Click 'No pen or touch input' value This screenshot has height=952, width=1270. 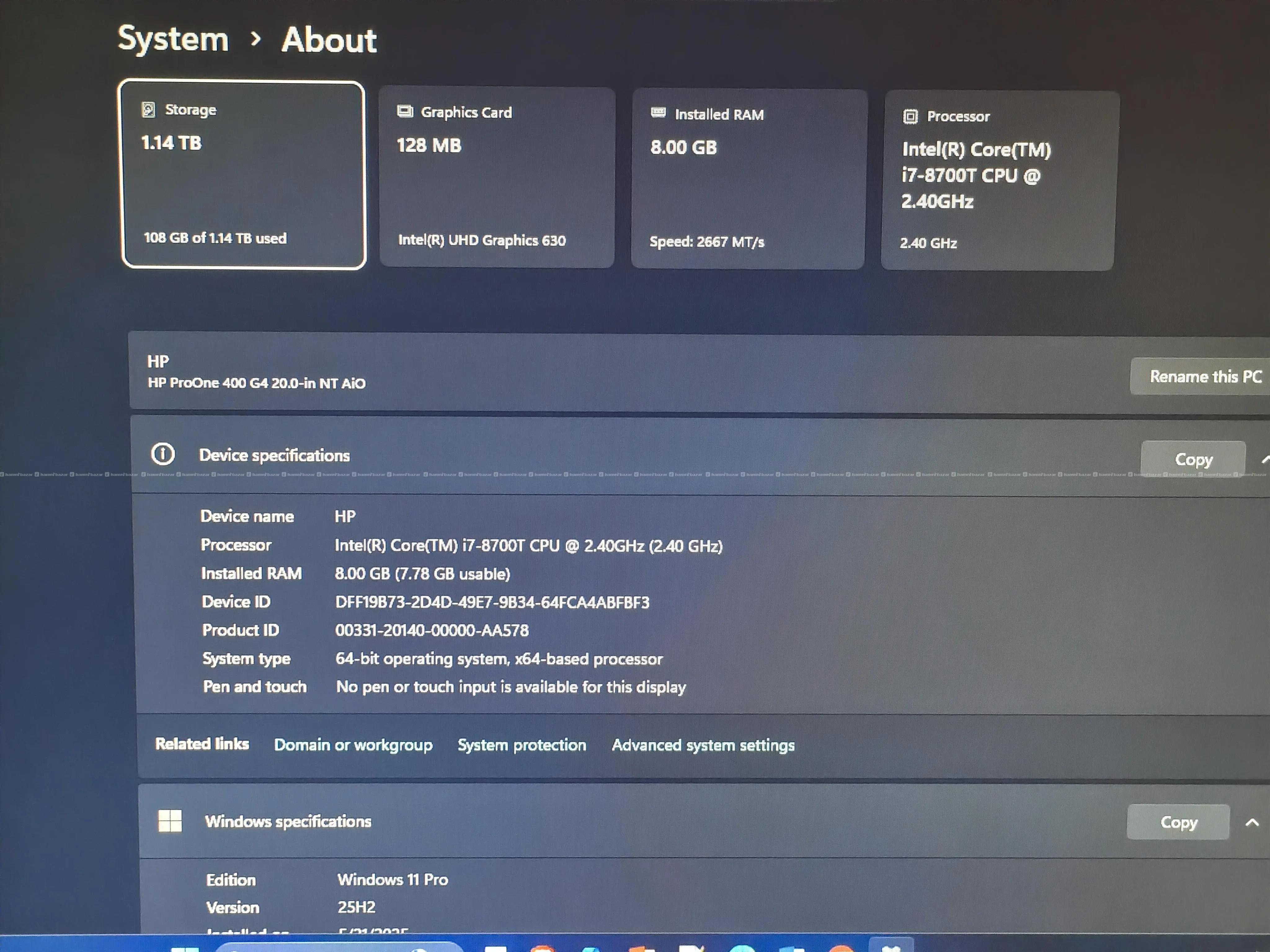[511, 687]
